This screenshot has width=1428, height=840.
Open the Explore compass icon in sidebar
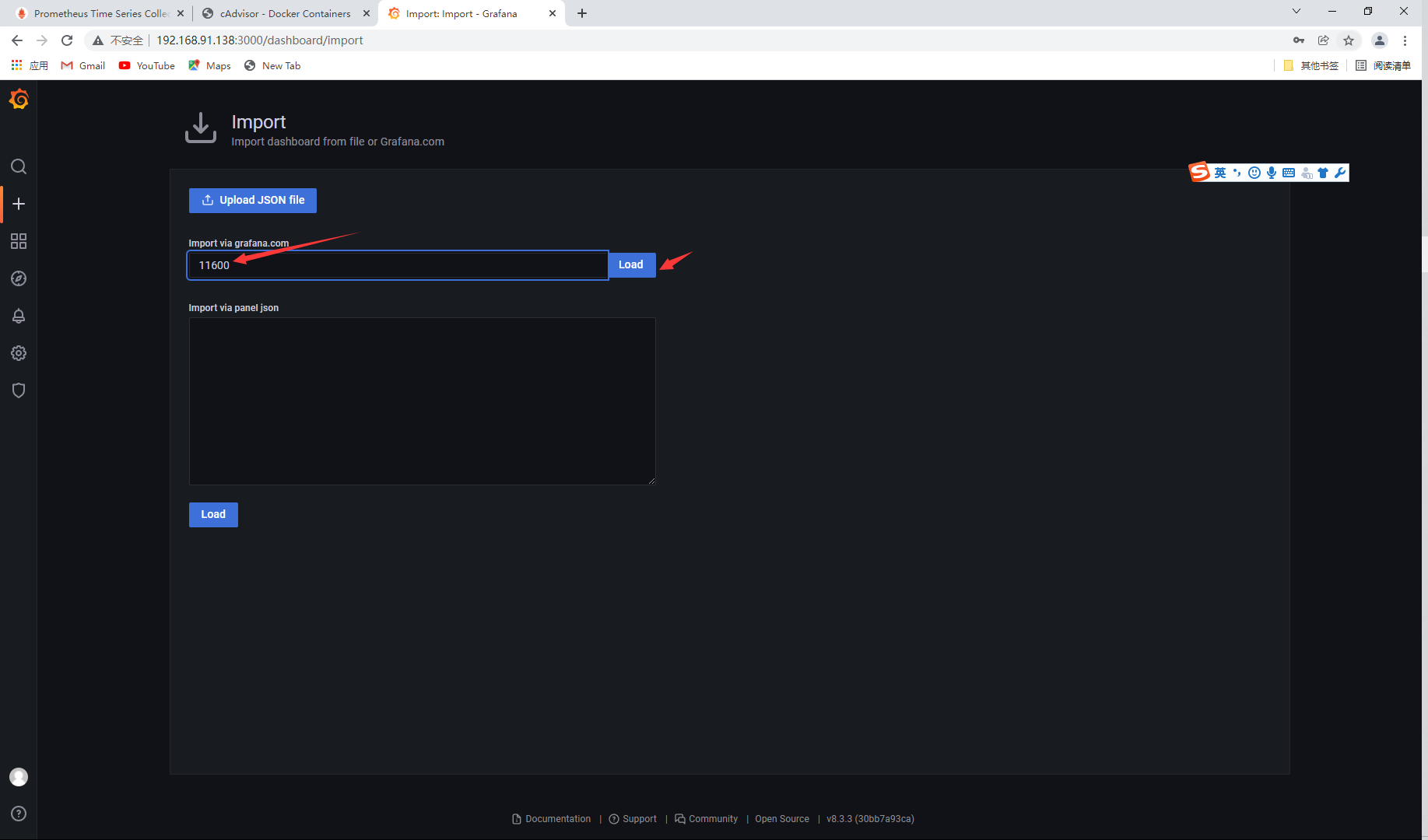pos(19,278)
